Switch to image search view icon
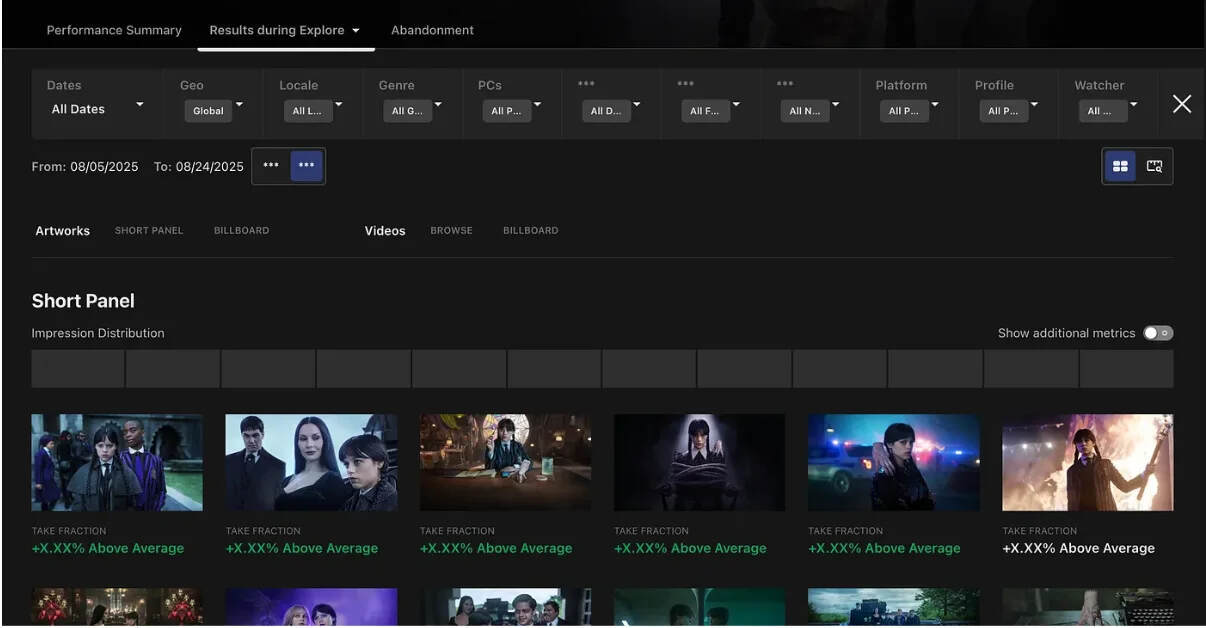The image size is (1206, 628). click(x=1154, y=166)
